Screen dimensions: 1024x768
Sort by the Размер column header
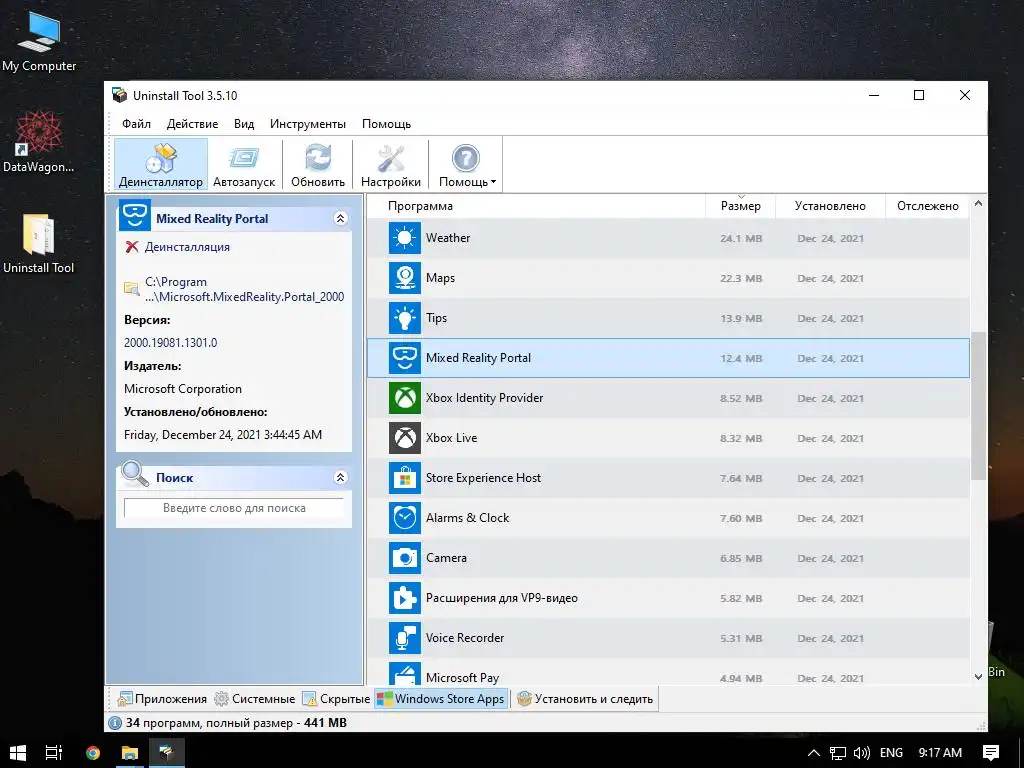tap(741, 206)
